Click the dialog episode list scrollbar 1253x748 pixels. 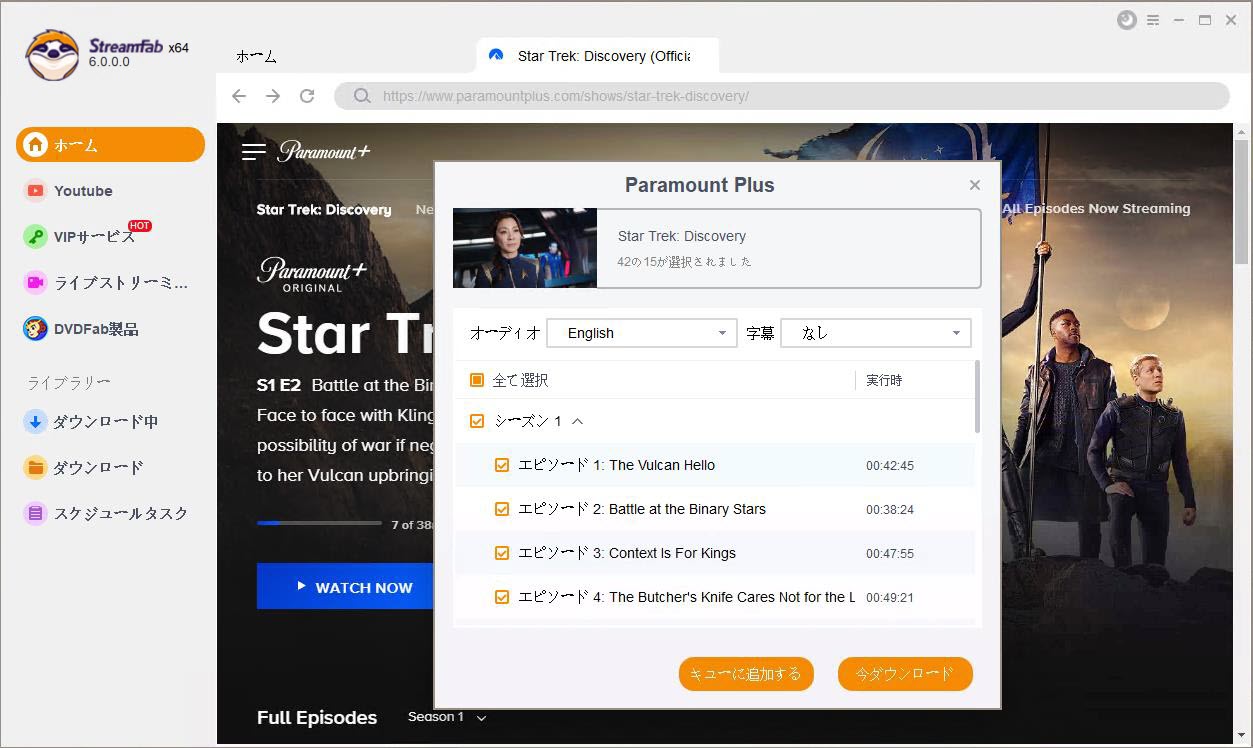977,397
